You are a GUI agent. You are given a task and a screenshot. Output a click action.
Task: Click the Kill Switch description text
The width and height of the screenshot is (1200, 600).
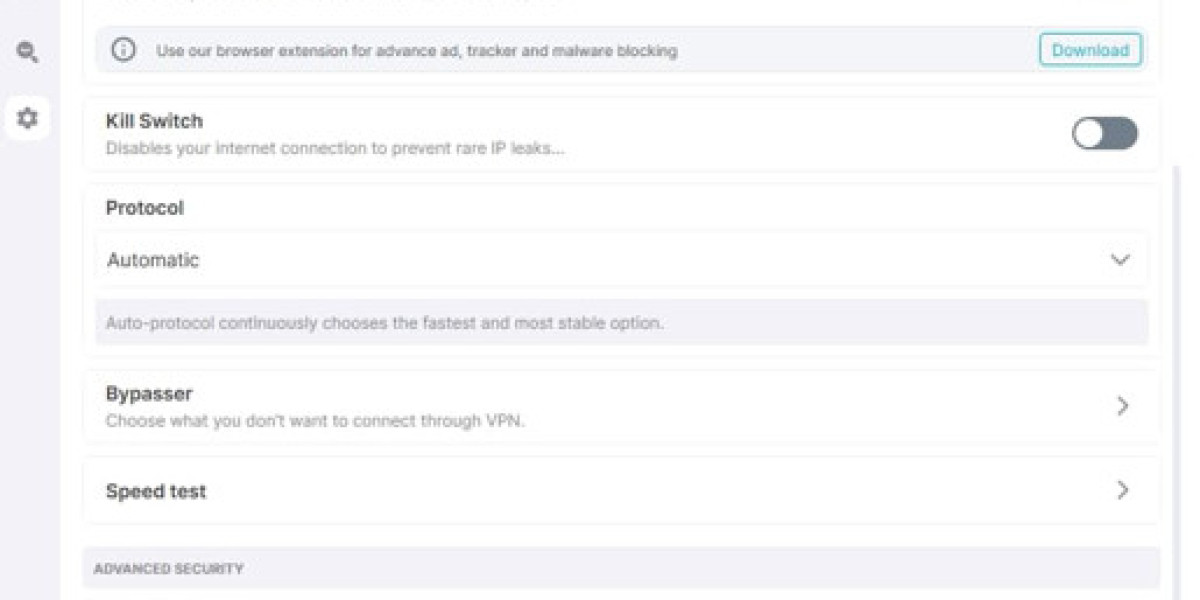(332, 148)
